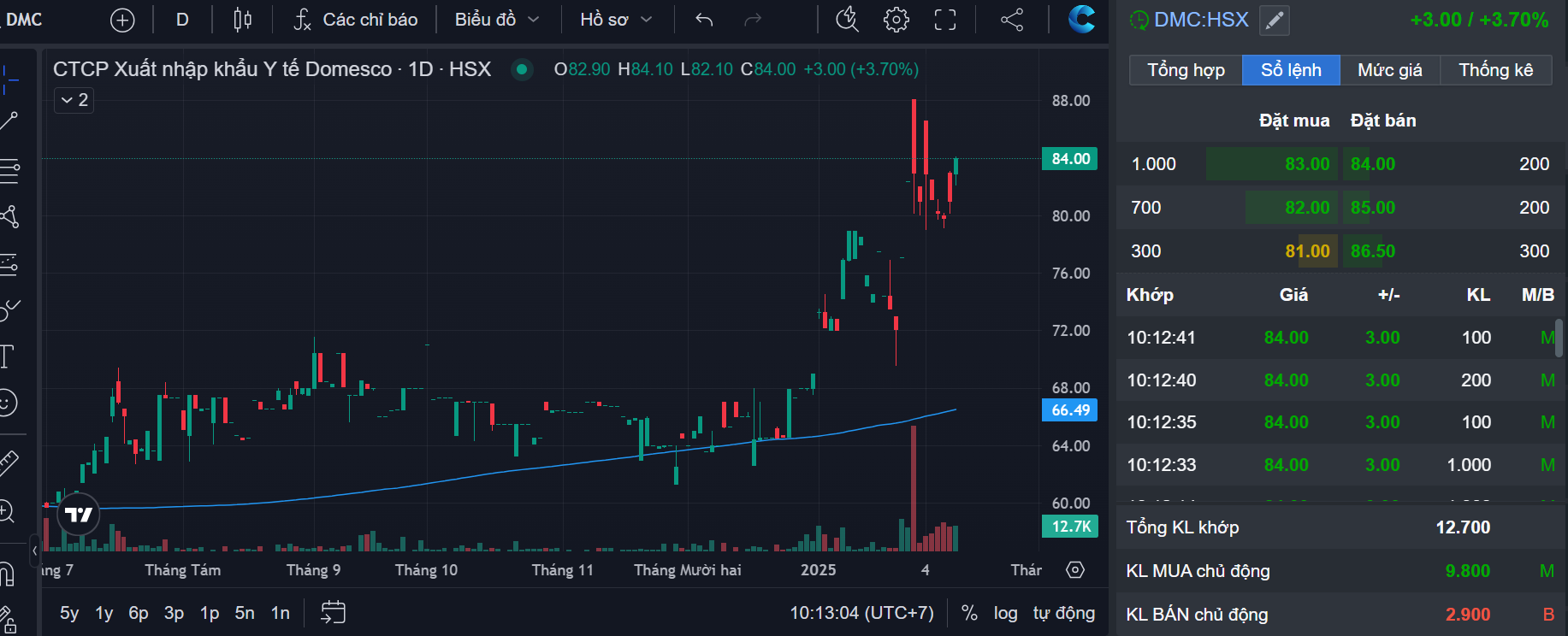The width and height of the screenshot is (1568, 636).
Task: Open the go-to-date calendar icon
Action: point(333,612)
